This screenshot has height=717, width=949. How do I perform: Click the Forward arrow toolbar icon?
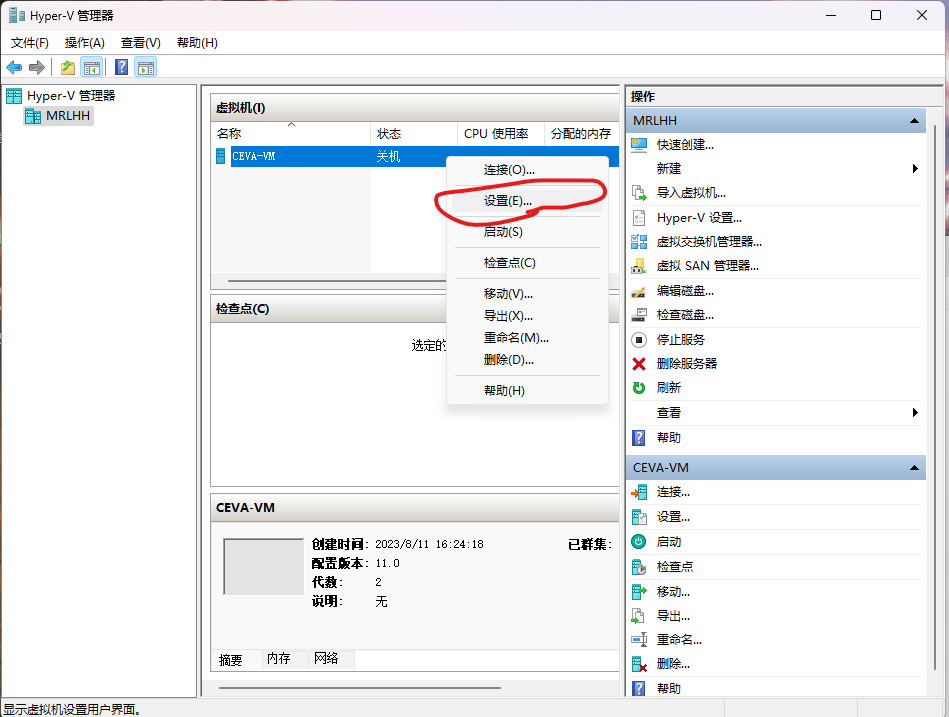pyautogui.click(x=37, y=67)
